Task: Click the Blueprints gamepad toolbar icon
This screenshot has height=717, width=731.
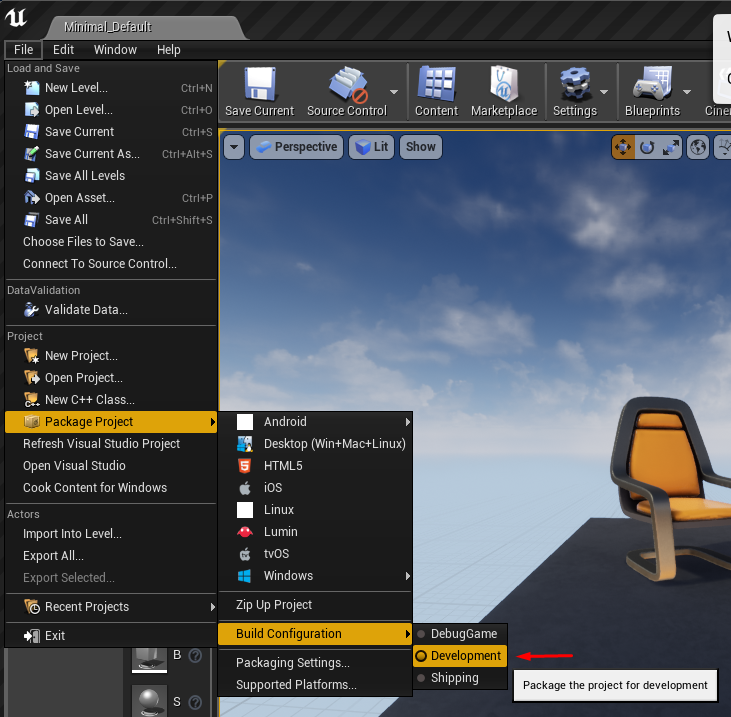Action: 652,84
